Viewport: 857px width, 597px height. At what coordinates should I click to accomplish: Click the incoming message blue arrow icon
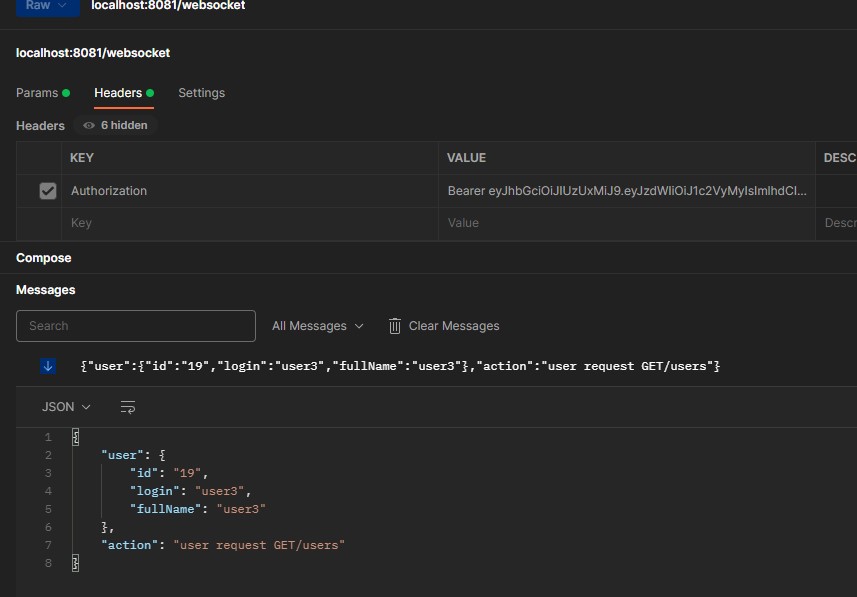pyautogui.click(x=48, y=366)
